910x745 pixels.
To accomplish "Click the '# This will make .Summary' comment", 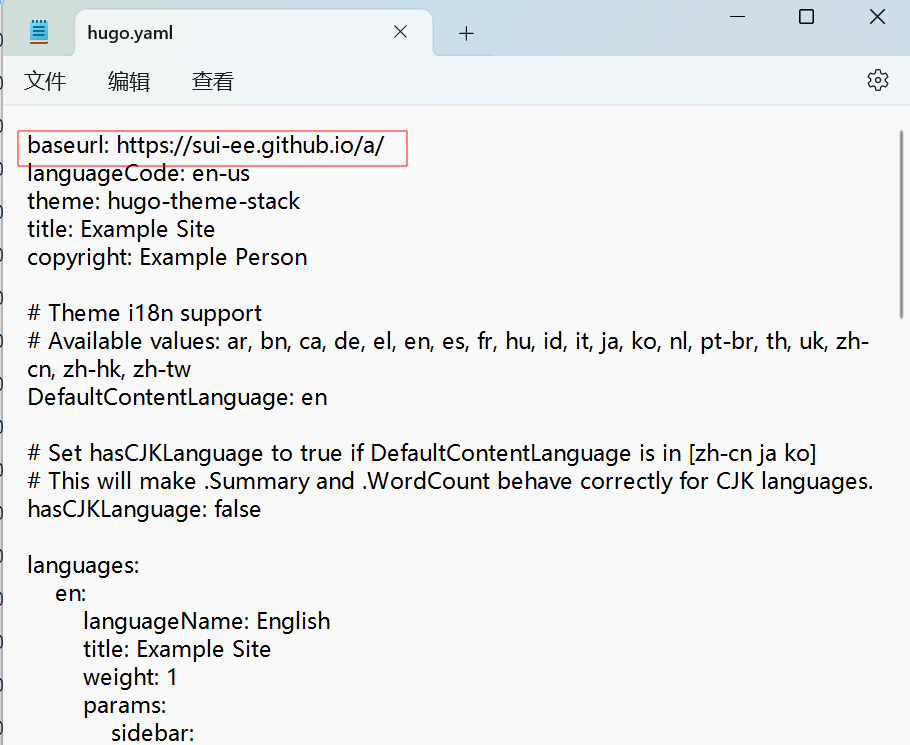I will coord(450,481).
